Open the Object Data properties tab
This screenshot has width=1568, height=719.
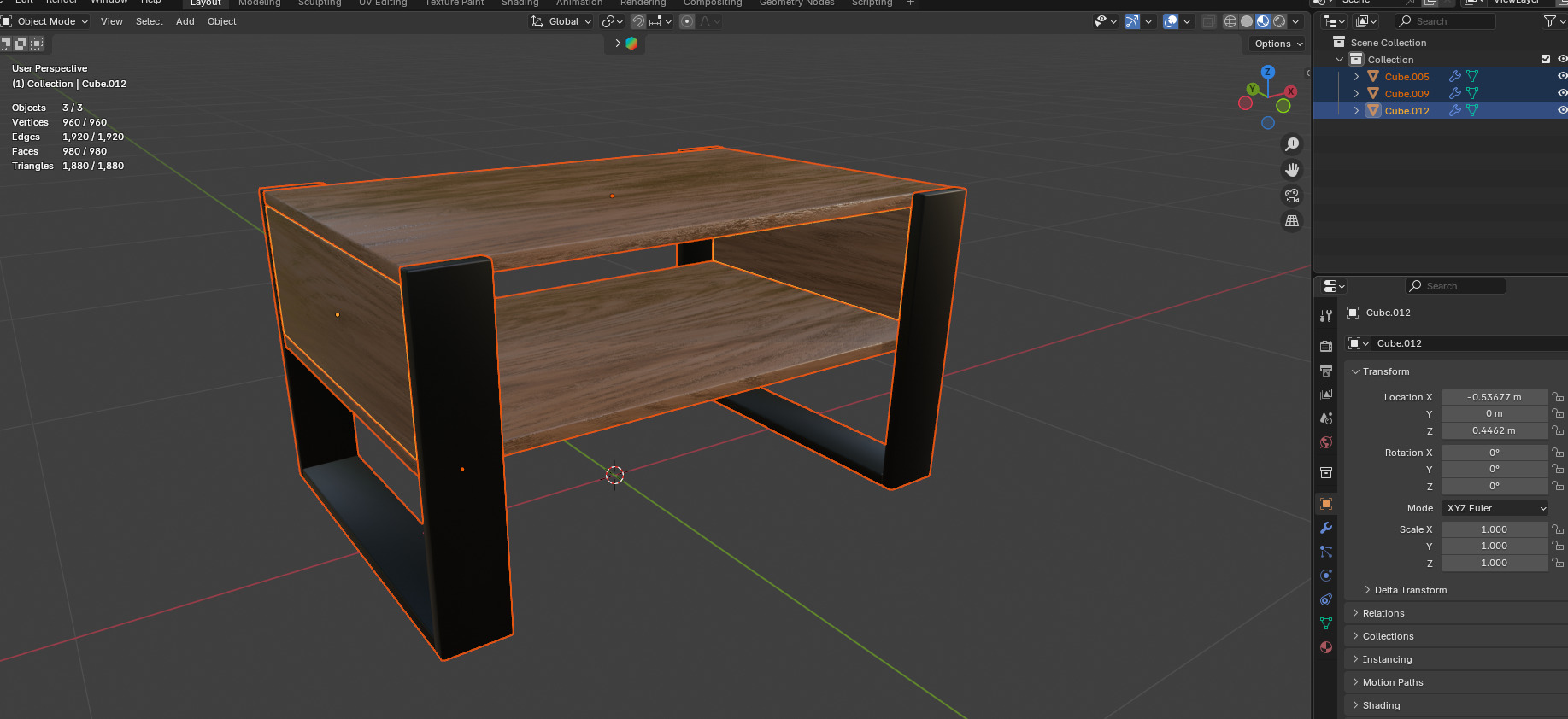[x=1326, y=623]
